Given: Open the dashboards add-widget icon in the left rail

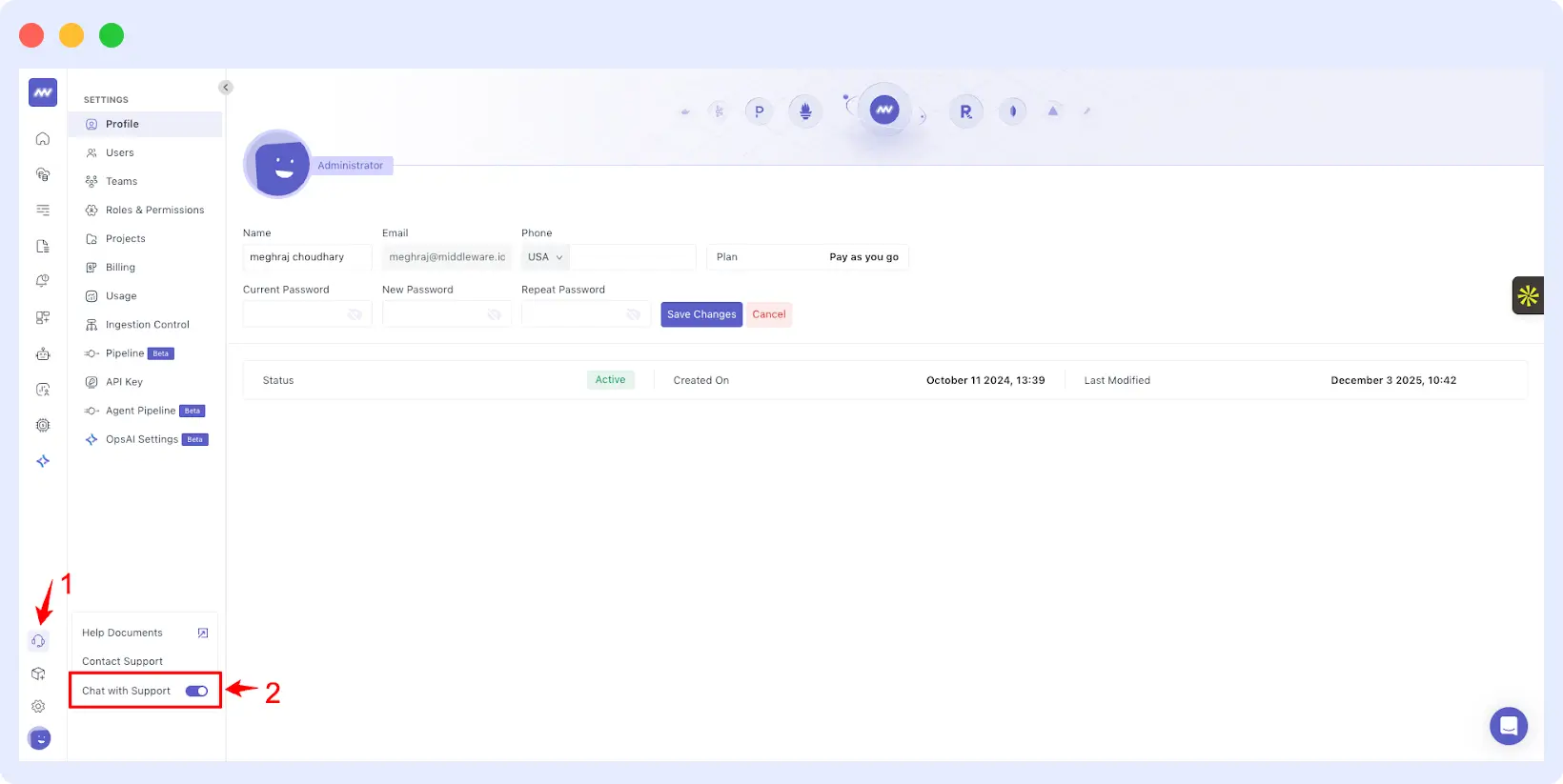Looking at the screenshot, I should tap(43, 317).
